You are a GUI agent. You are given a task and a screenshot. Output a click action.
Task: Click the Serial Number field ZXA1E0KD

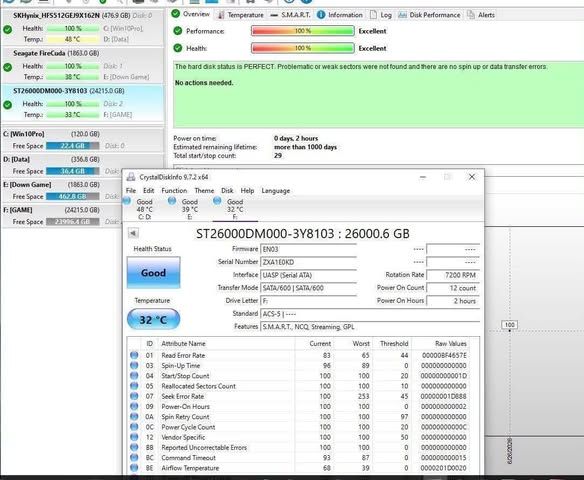point(308,262)
